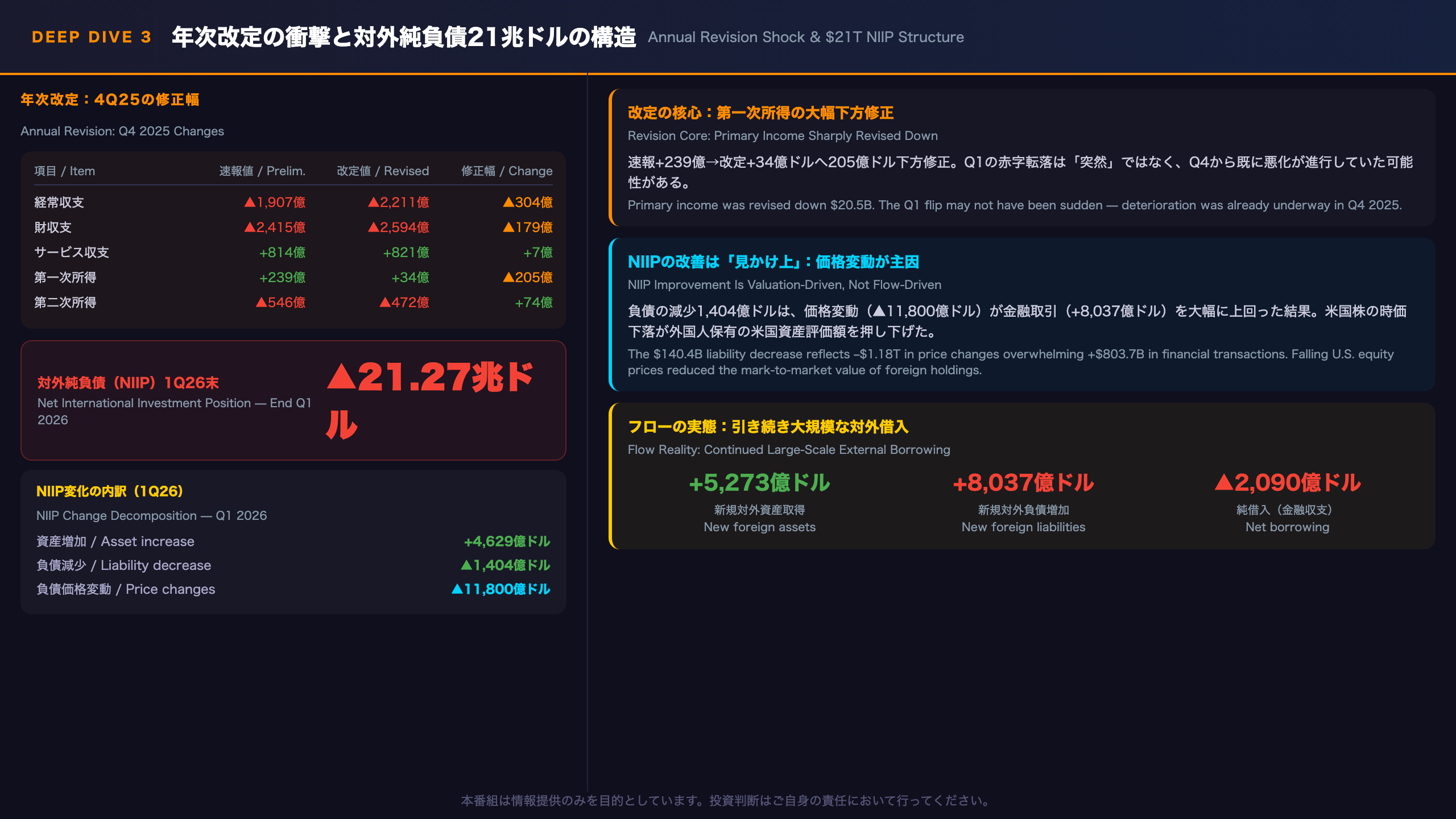The height and width of the screenshot is (819, 1456).
Task: Click the '▲179億' change cell
Action: pos(528,227)
